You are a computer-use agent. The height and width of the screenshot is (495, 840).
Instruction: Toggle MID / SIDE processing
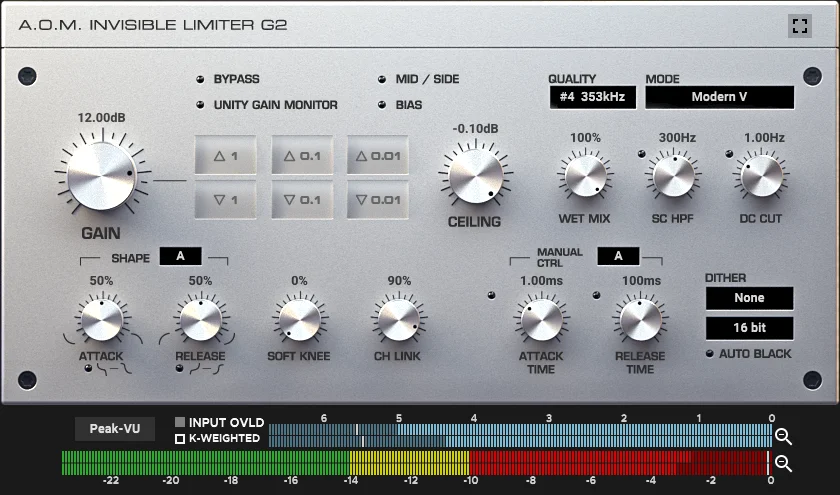point(382,79)
